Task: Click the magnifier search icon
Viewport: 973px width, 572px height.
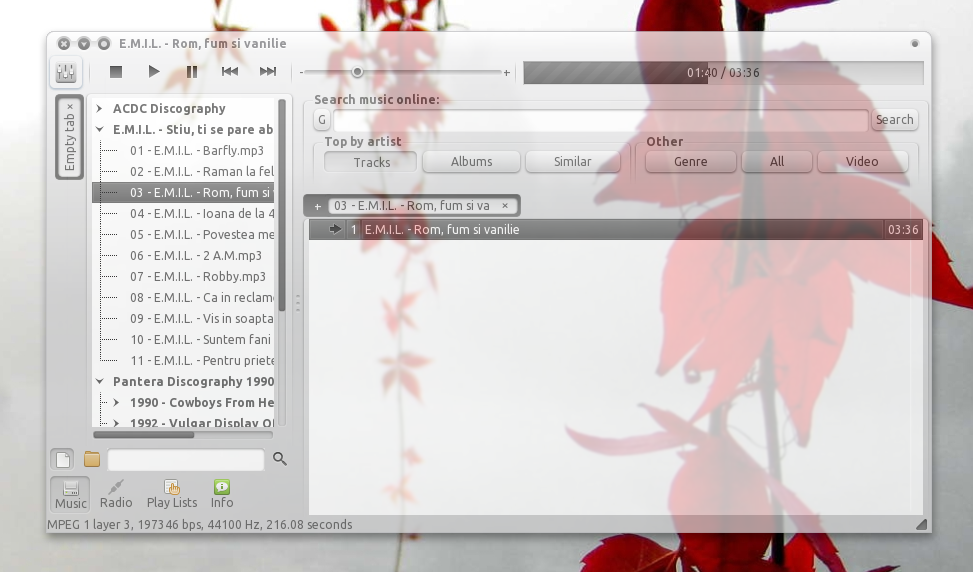Action: (280, 459)
